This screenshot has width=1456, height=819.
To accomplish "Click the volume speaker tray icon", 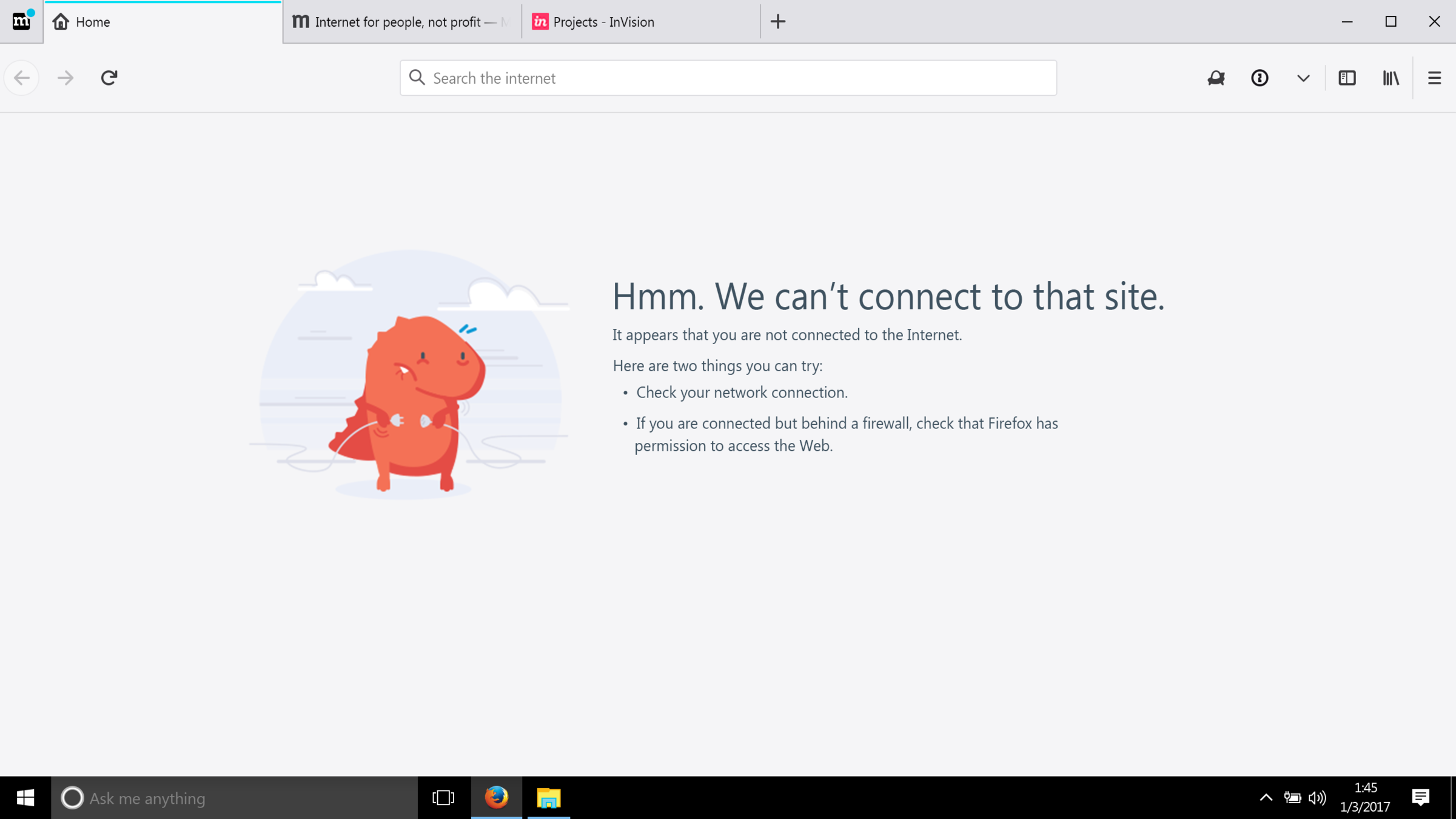I will pyautogui.click(x=1317, y=798).
